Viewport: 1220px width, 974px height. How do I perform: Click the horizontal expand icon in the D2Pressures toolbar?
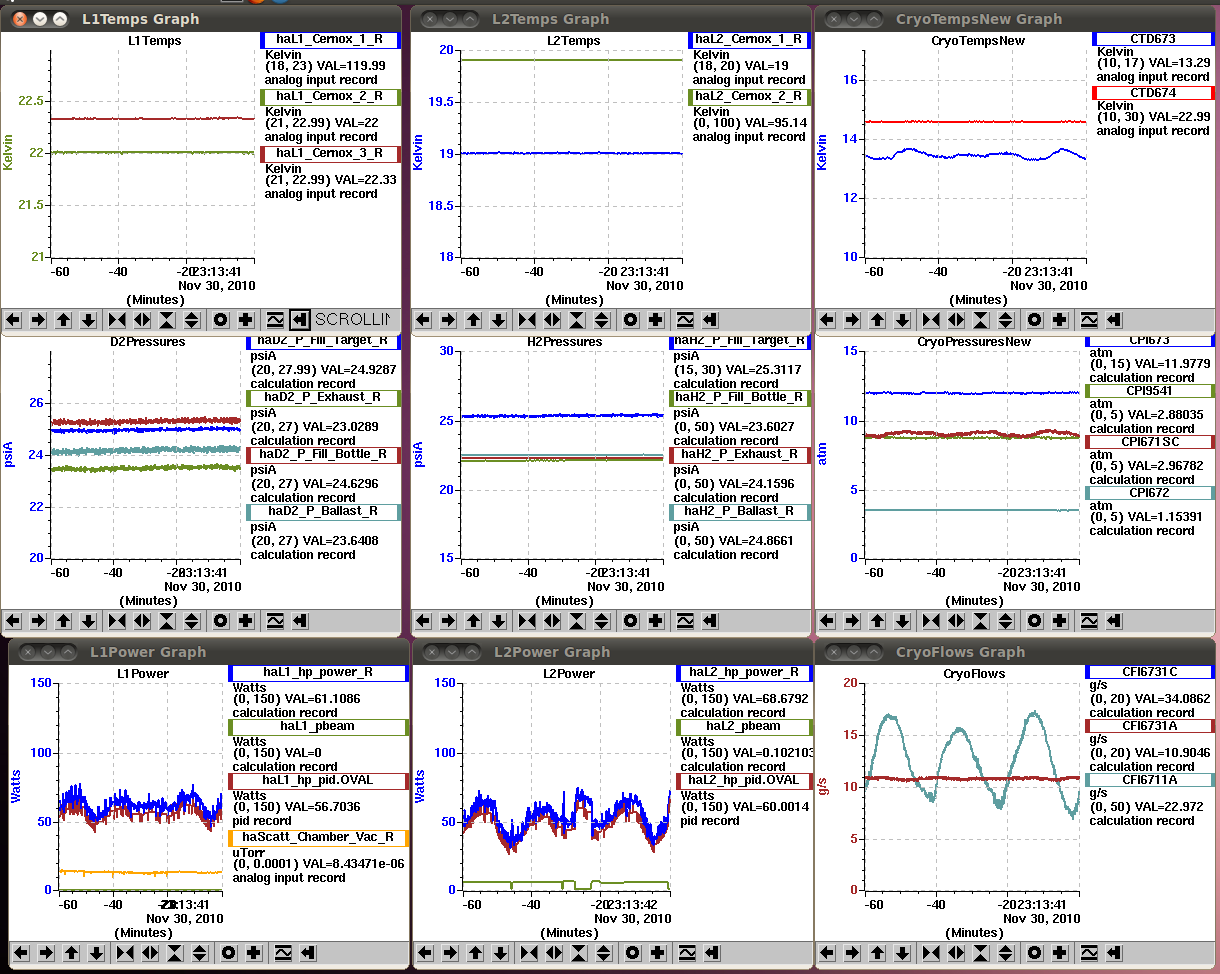pyautogui.click(x=143, y=621)
